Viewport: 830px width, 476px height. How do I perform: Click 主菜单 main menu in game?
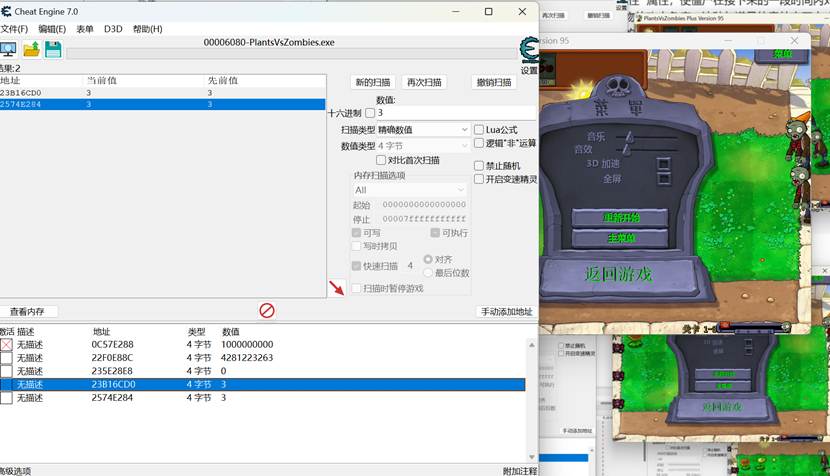[x=620, y=238]
